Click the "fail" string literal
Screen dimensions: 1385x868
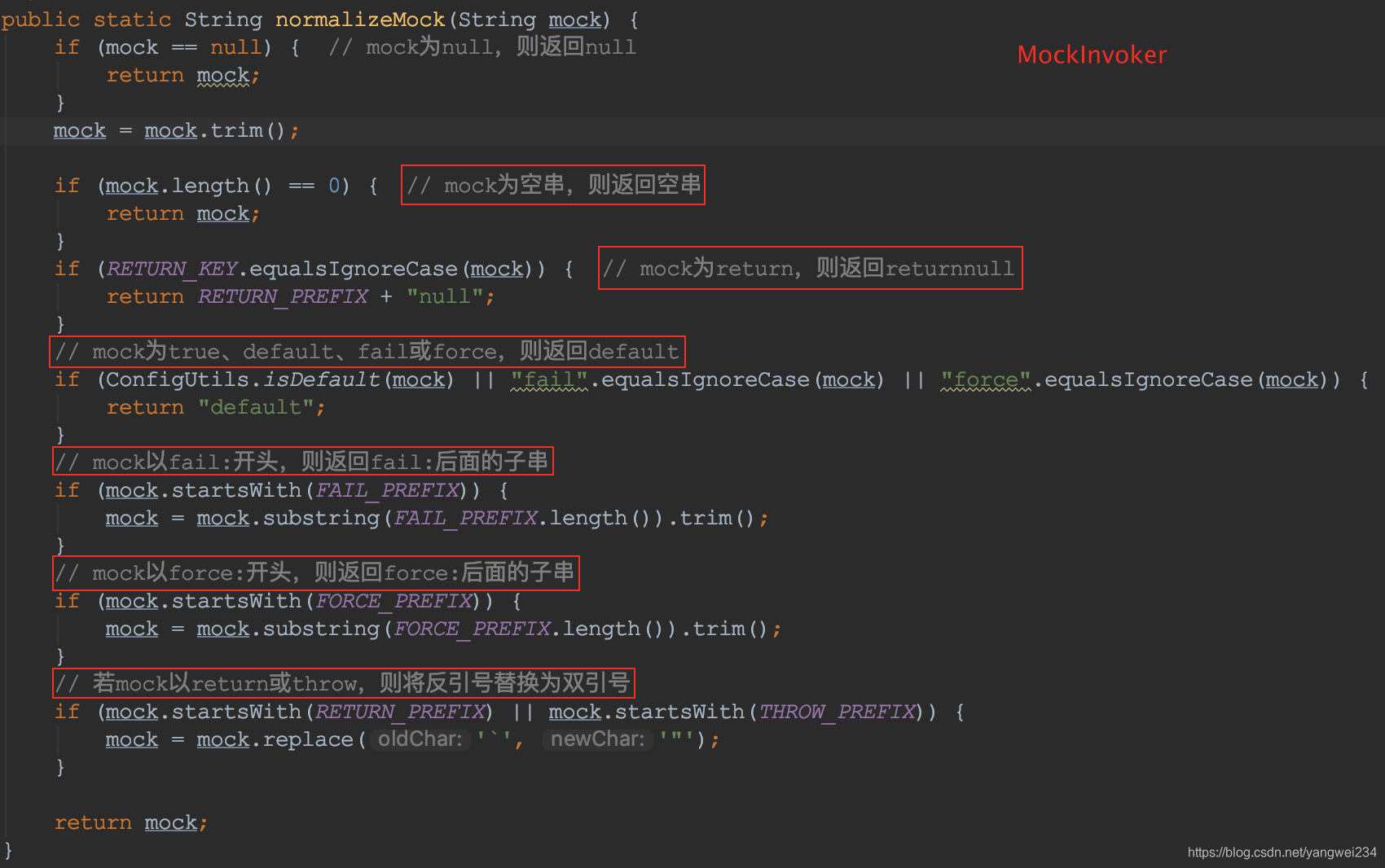[x=549, y=379]
